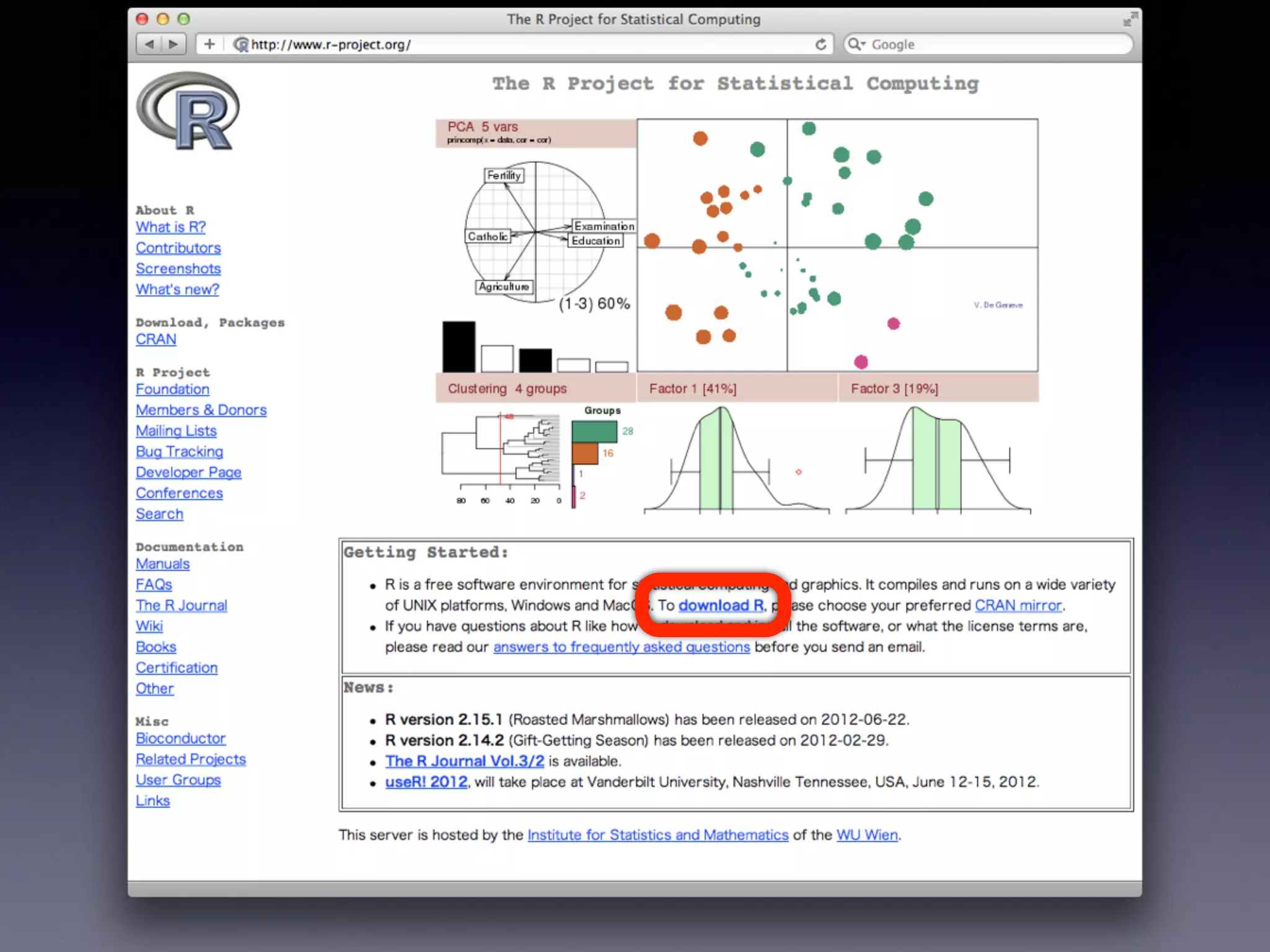The width and height of the screenshot is (1270, 952).
Task: Click the Google search field
Action: coord(992,45)
